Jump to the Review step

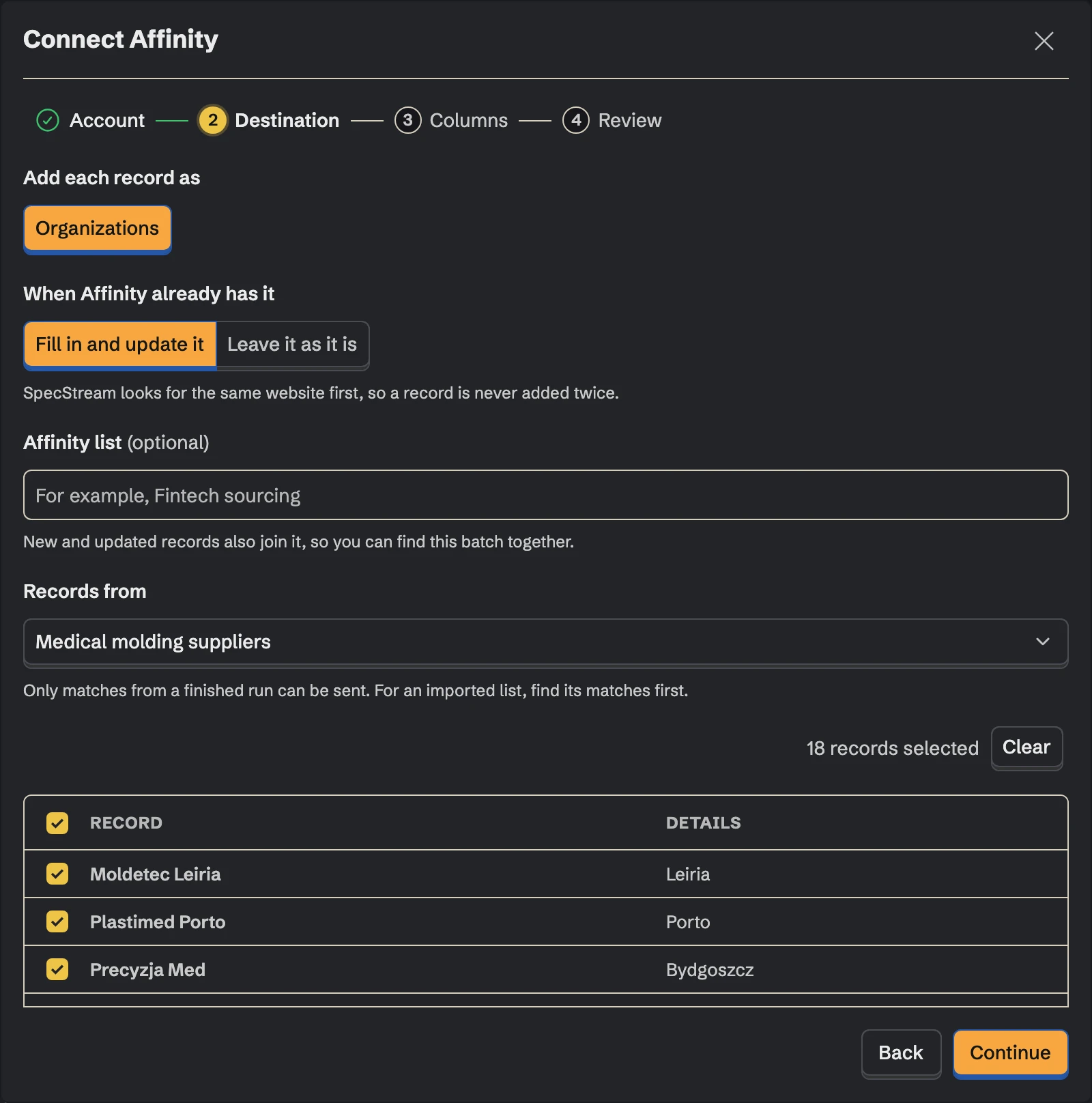click(x=630, y=120)
